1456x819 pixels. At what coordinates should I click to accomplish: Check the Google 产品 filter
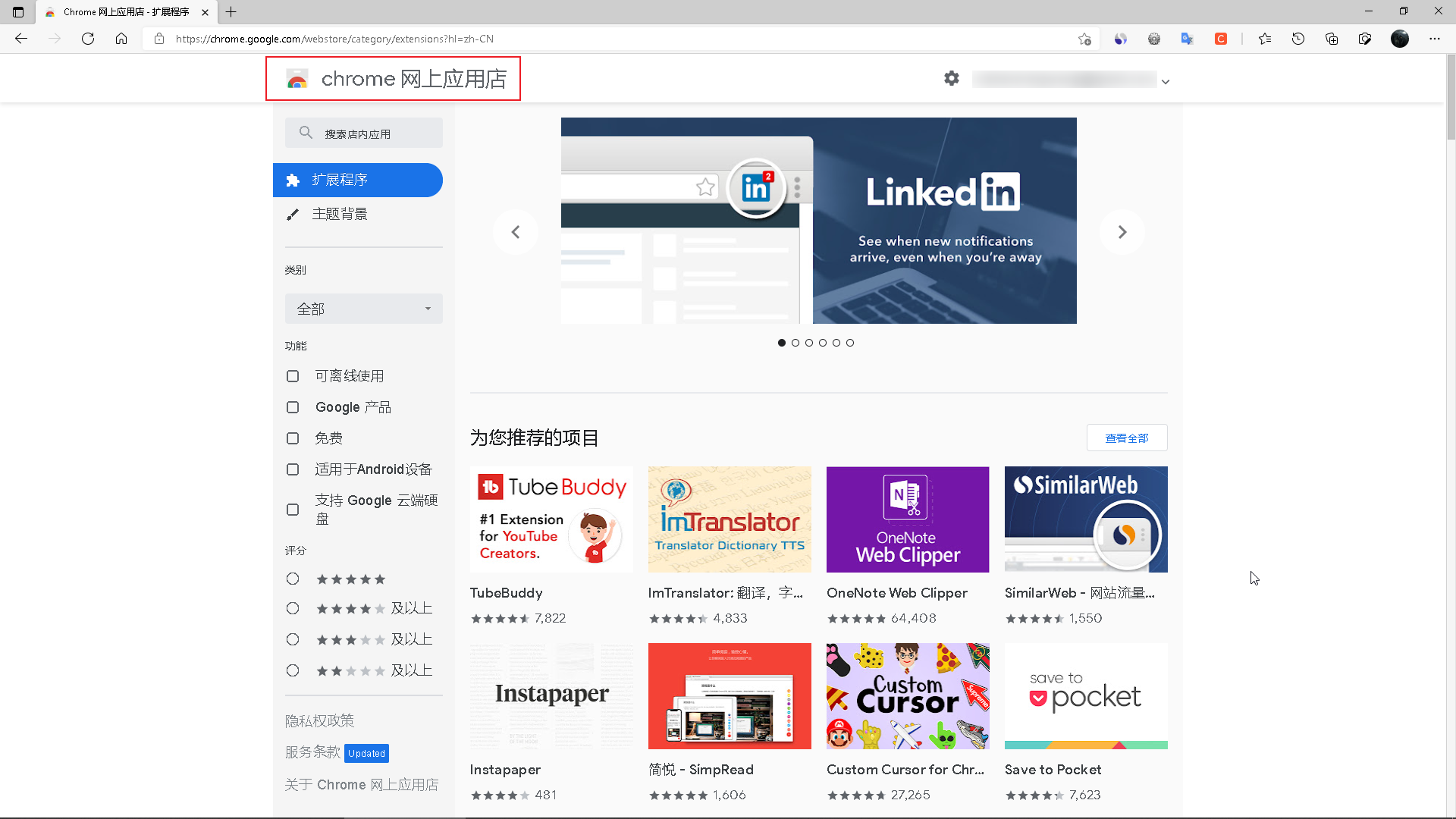click(x=293, y=407)
